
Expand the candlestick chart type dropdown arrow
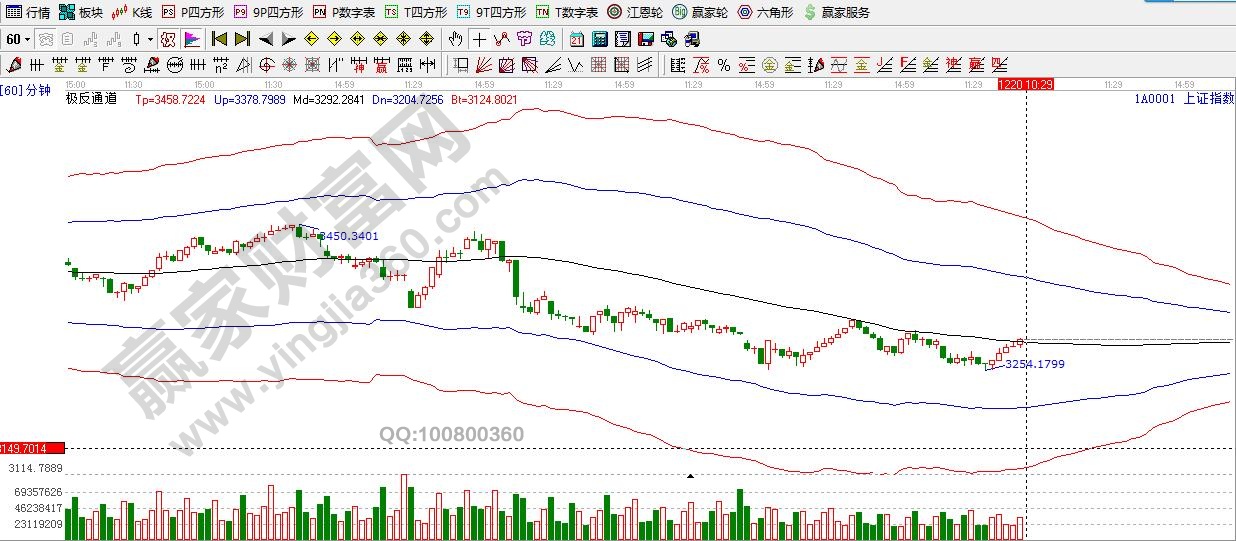coord(150,39)
